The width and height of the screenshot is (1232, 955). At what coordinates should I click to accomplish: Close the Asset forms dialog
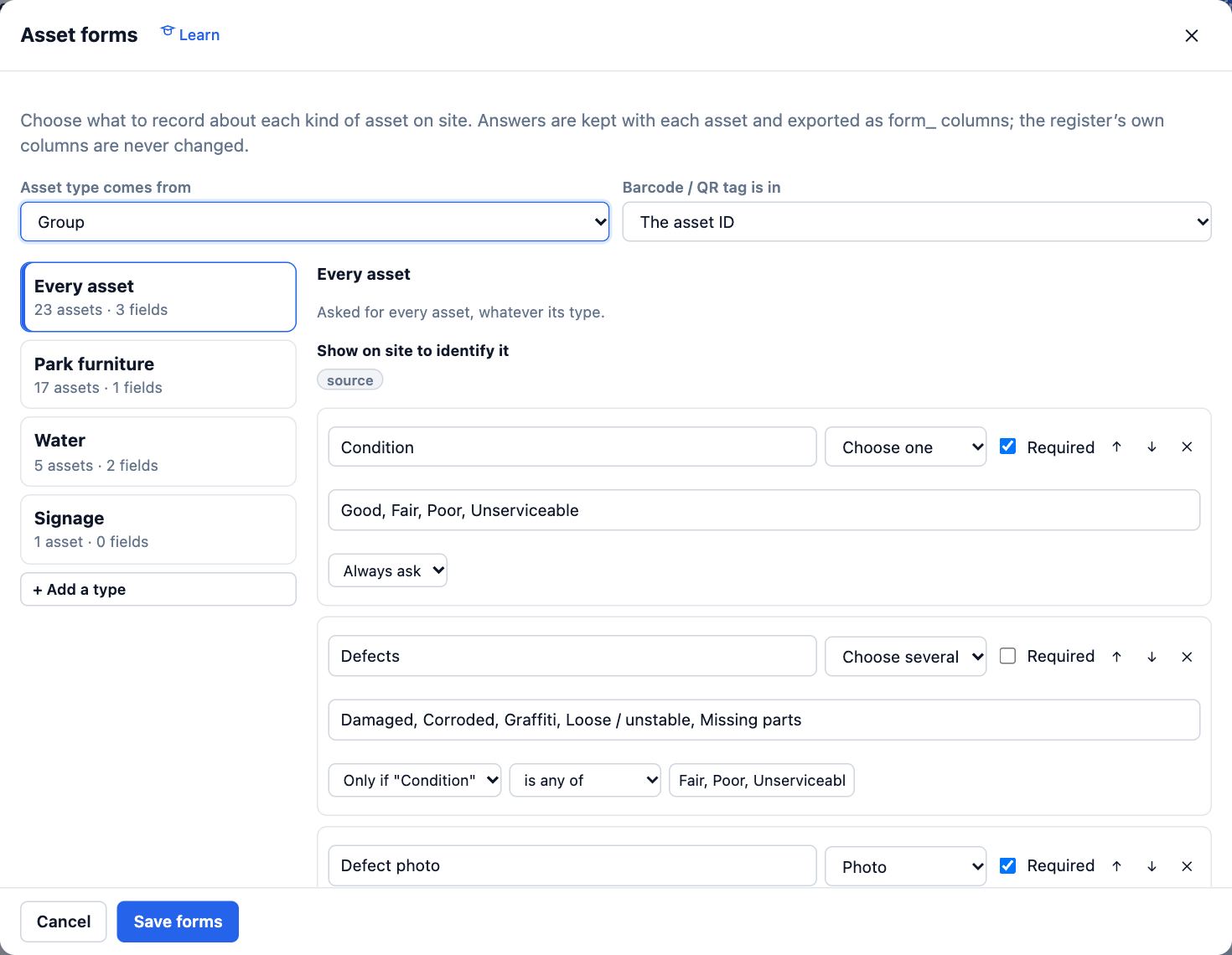click(x=1192, y=35)
